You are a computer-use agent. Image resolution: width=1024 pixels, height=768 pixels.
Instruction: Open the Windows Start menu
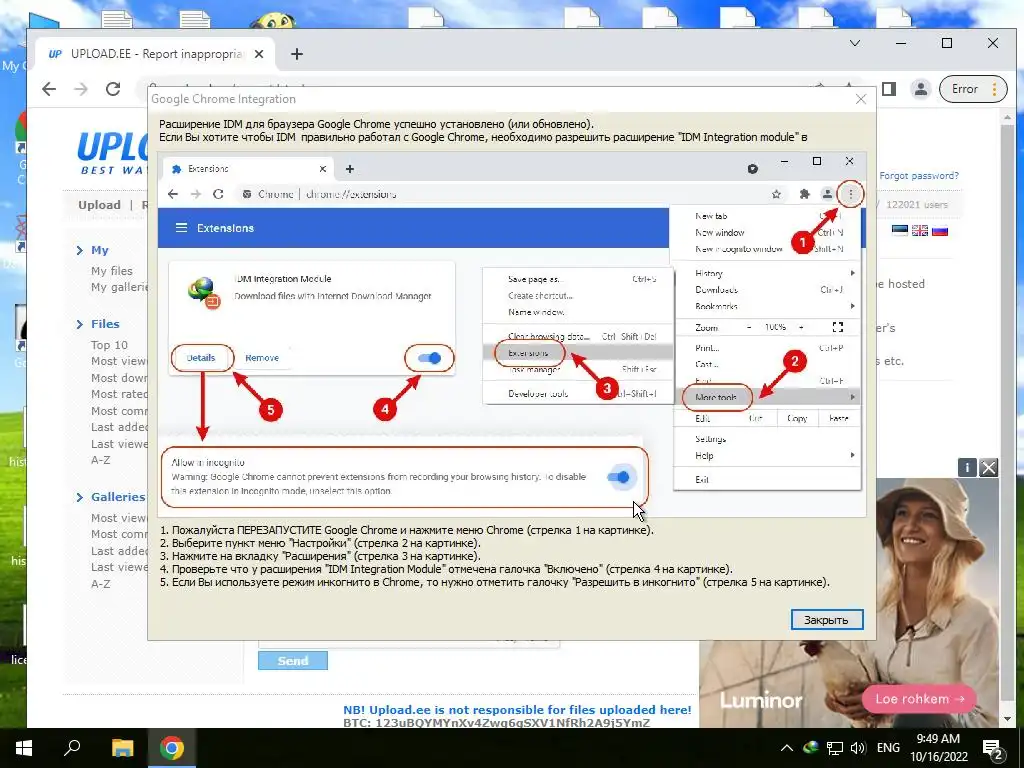tap(24, 748)
